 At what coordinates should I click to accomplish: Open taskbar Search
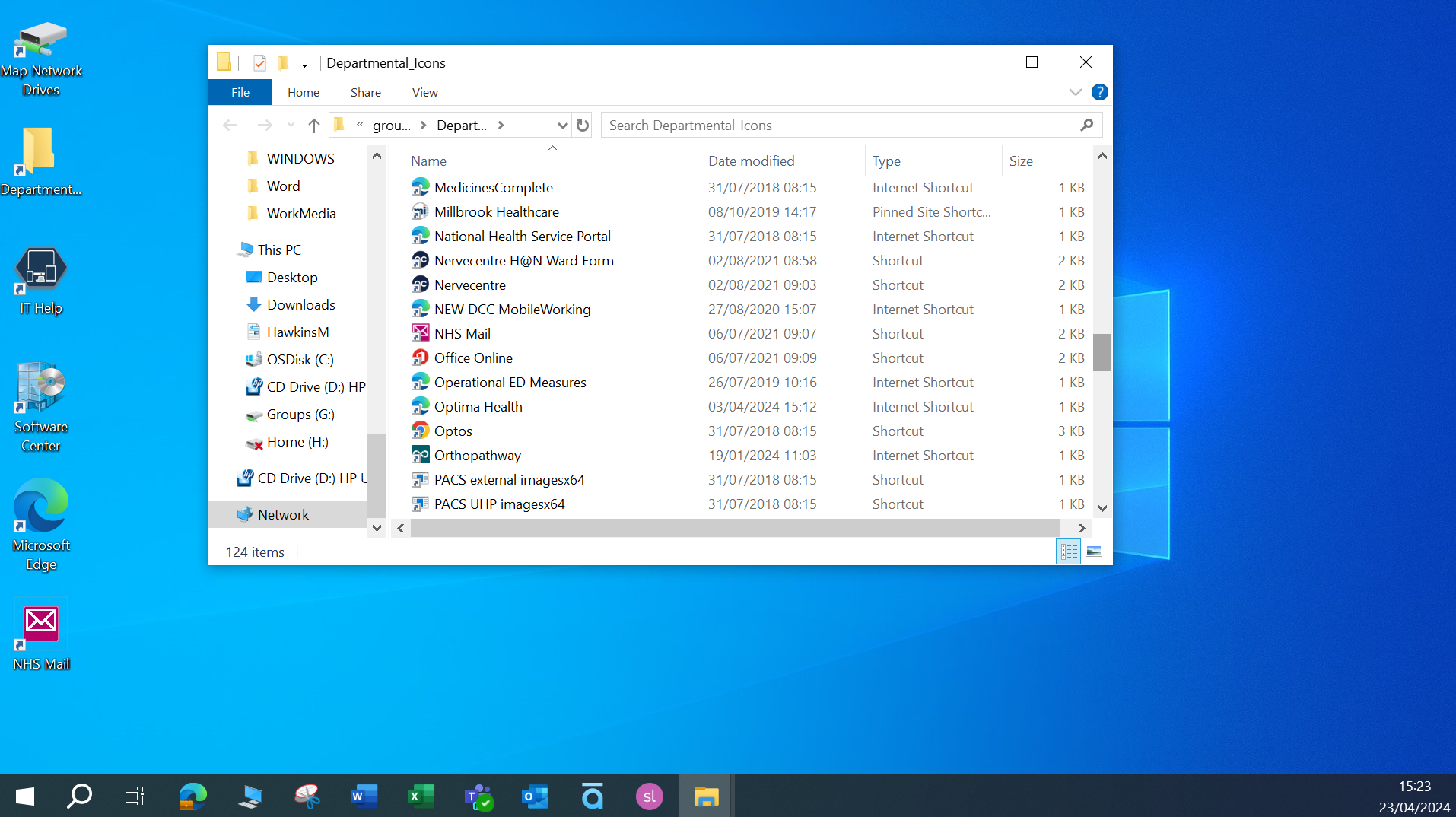pyautogui.click(x=79, y=796)
